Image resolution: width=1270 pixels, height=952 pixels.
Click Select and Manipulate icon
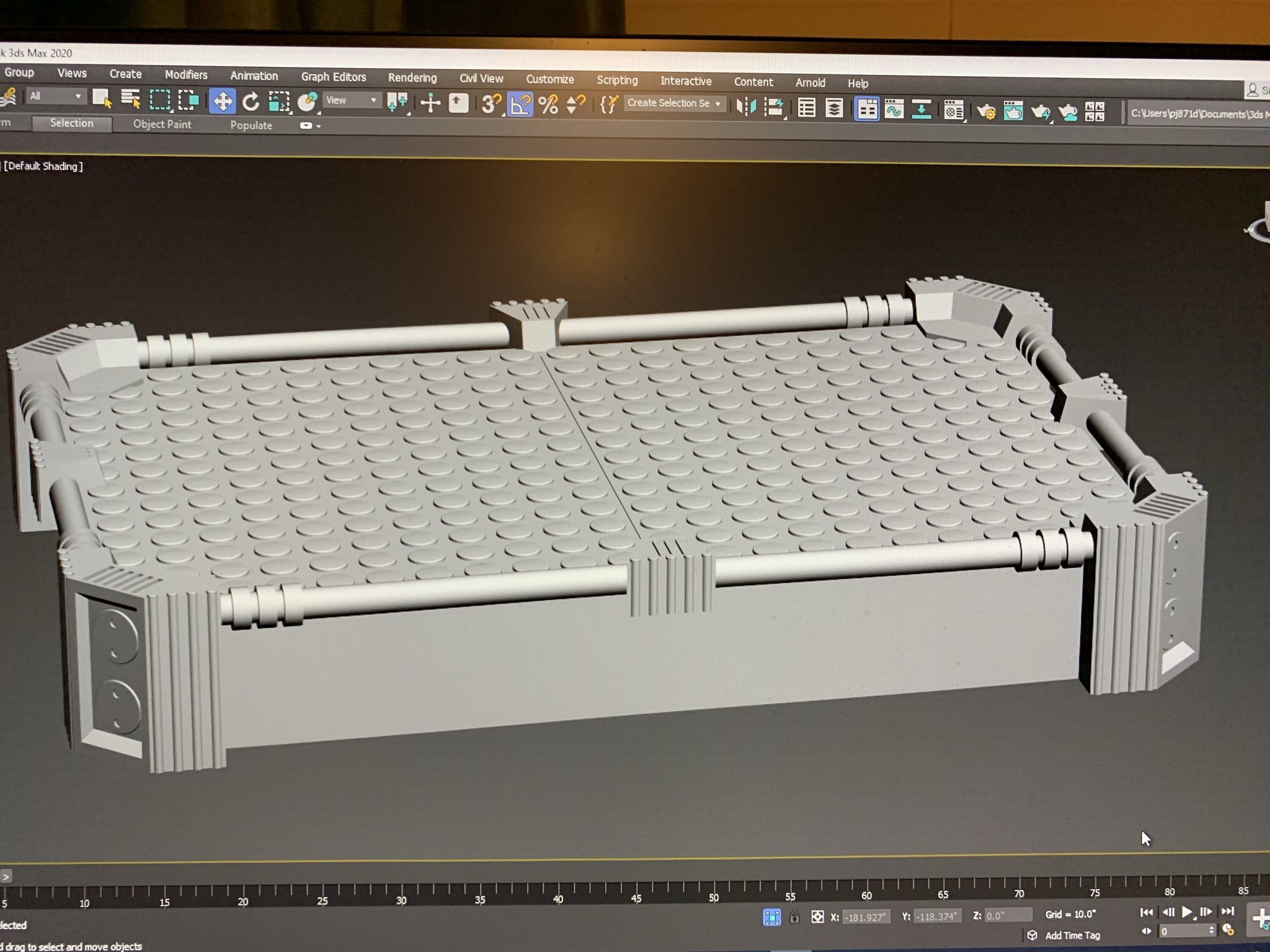click(x=430, y=104)
